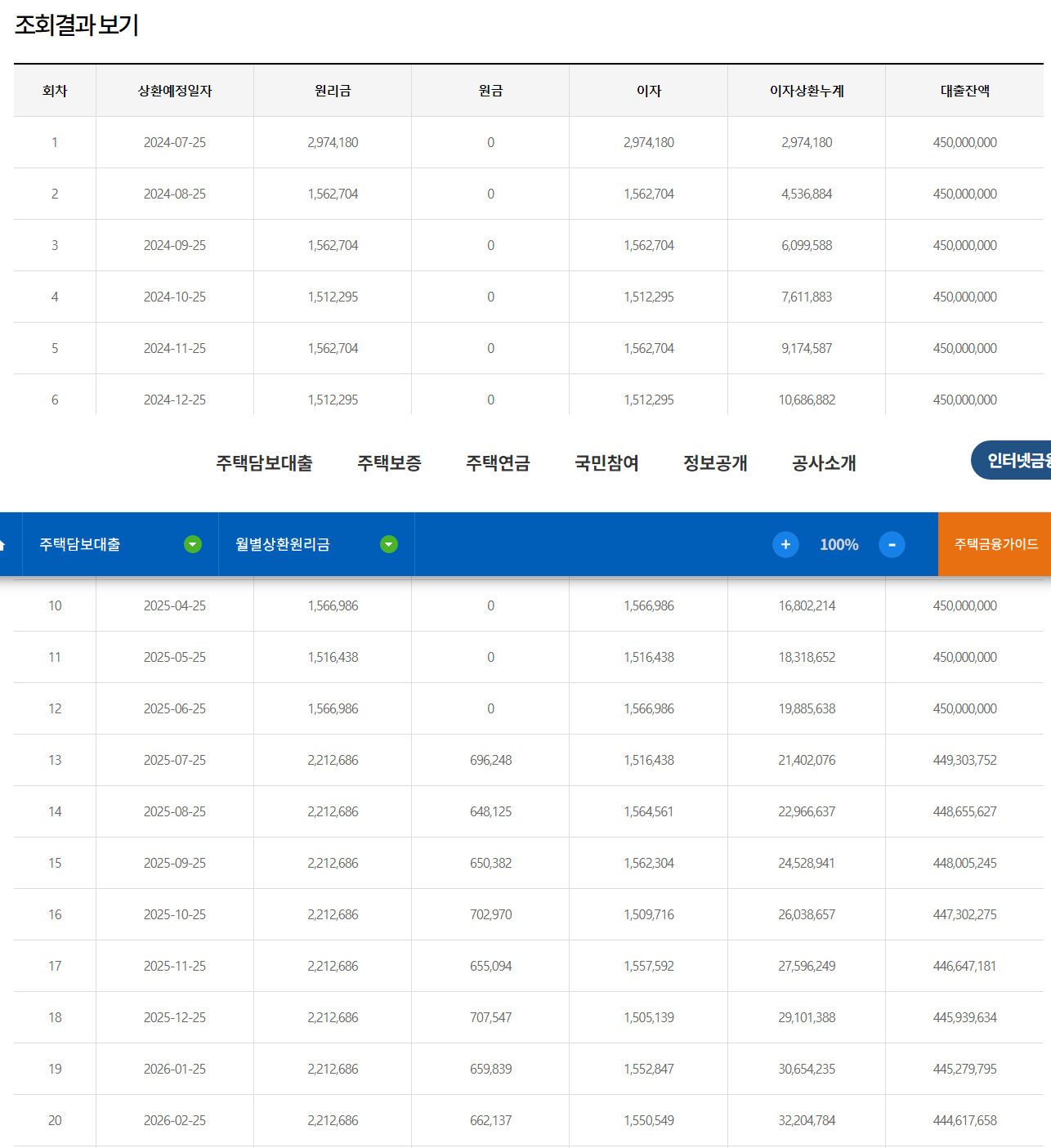1051x1148 pixels.
Task: Click date cell 2024-07-25
Action: 175,142
